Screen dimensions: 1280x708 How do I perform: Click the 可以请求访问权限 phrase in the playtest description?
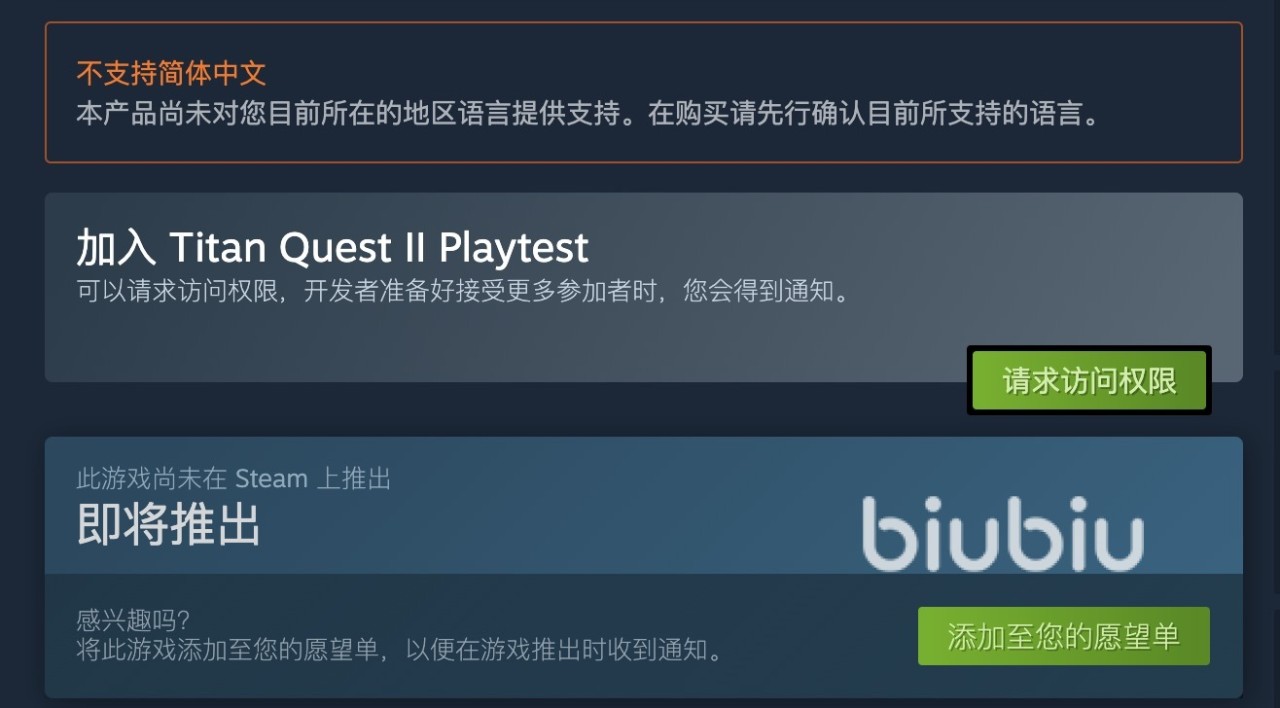click(175, 293)
